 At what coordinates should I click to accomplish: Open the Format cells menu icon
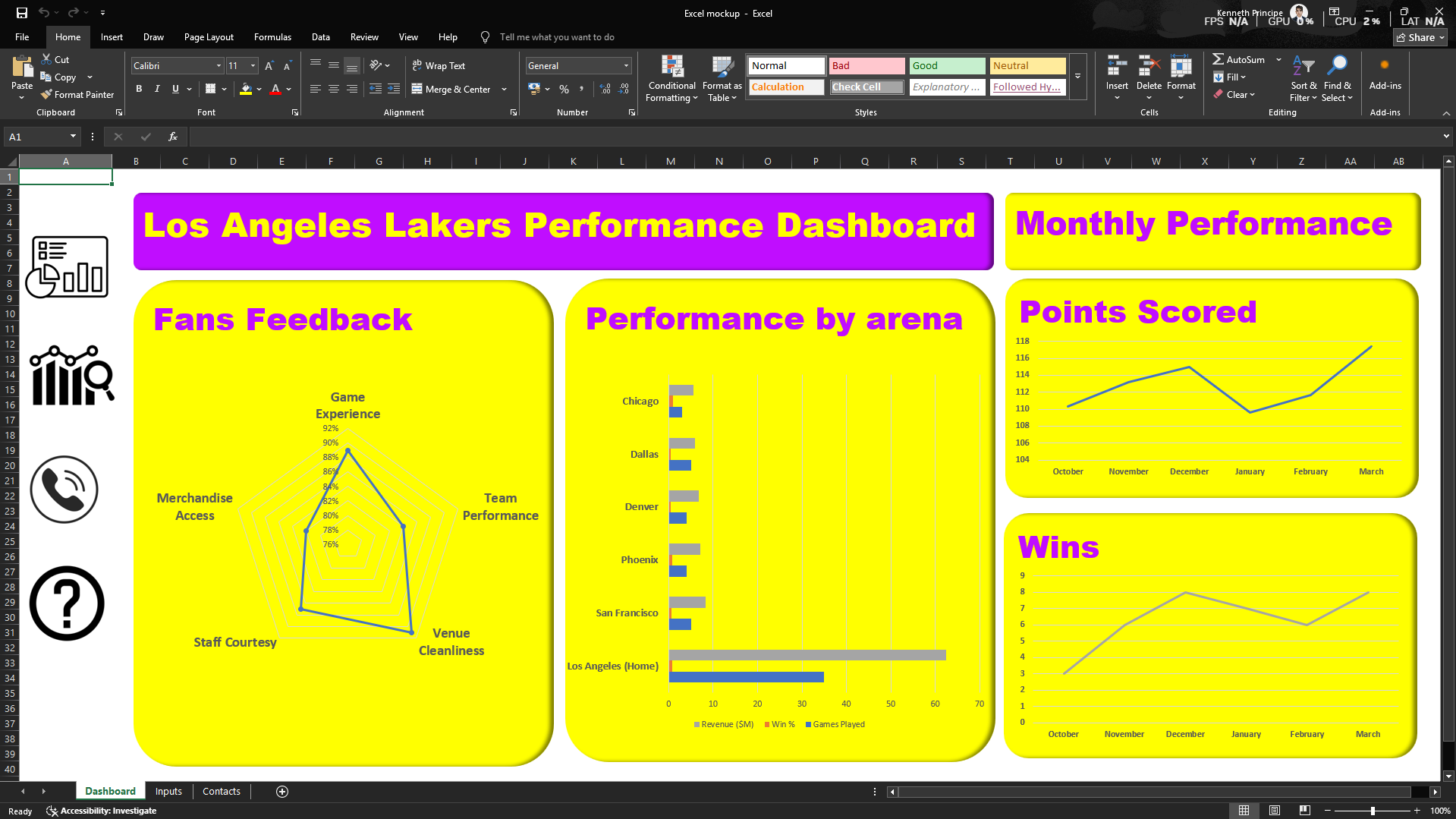coord(1181,67)
